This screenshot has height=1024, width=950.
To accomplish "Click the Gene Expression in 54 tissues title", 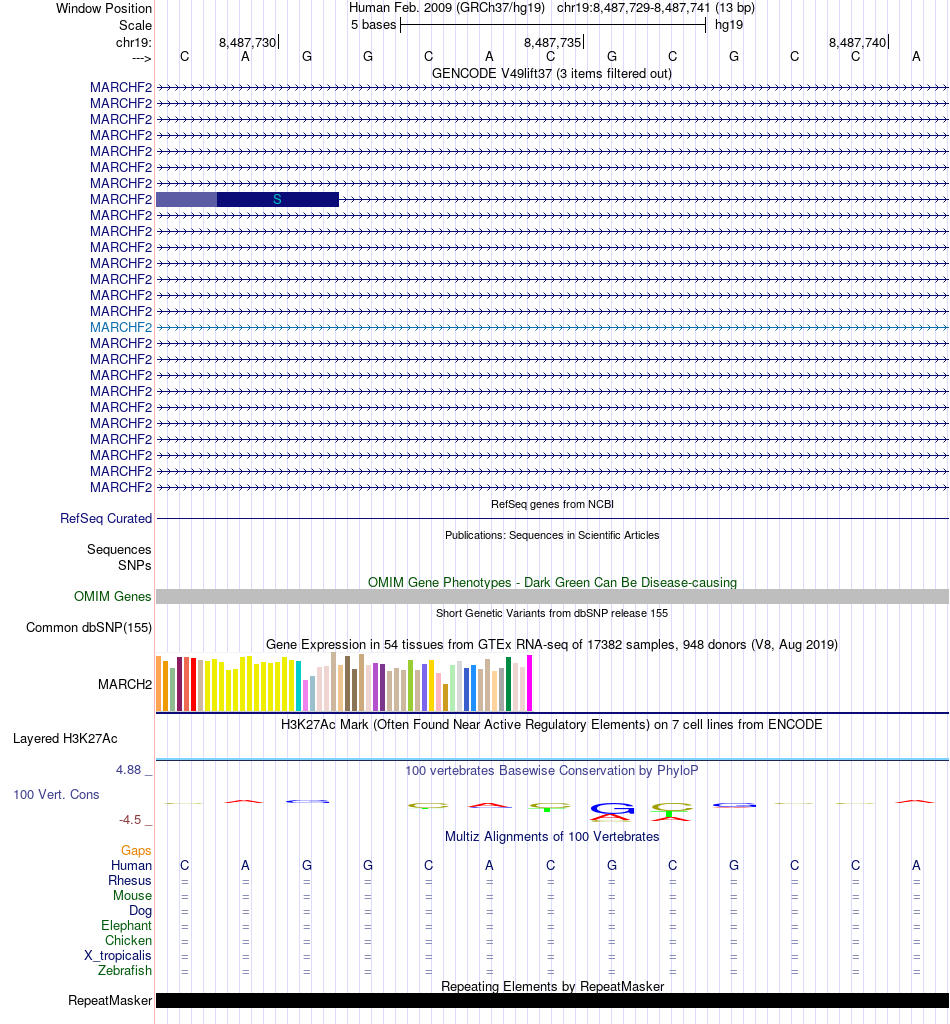I will (x=552, y=645).
